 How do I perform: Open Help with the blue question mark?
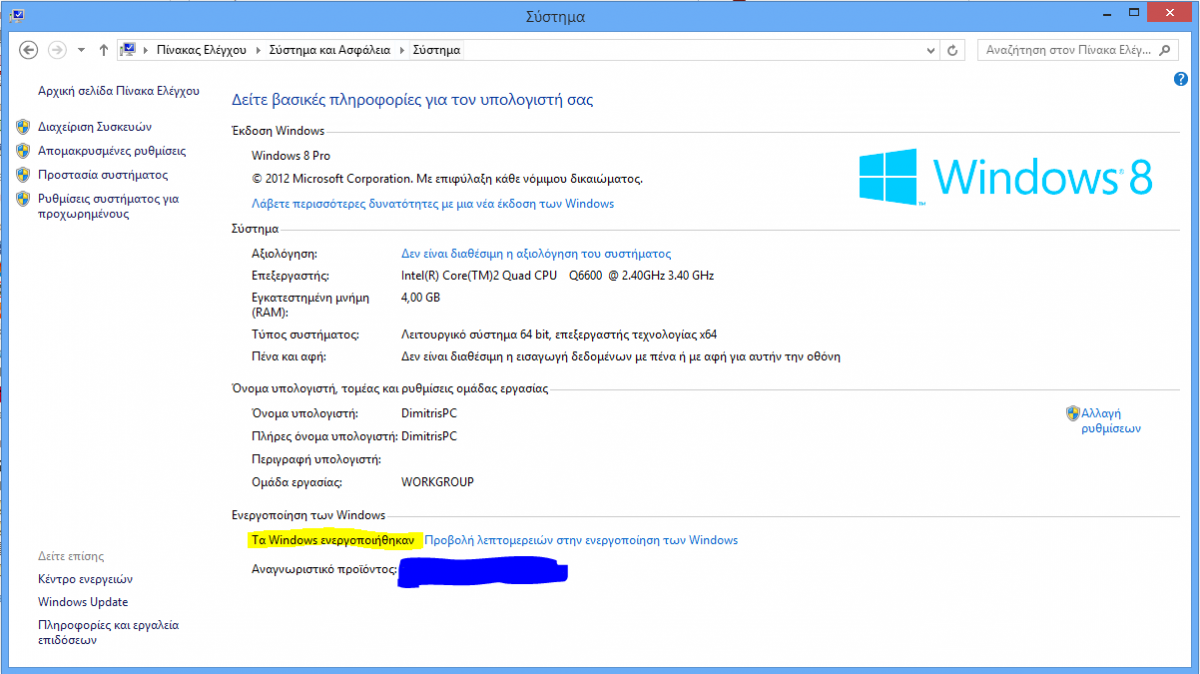(1181, 79)
